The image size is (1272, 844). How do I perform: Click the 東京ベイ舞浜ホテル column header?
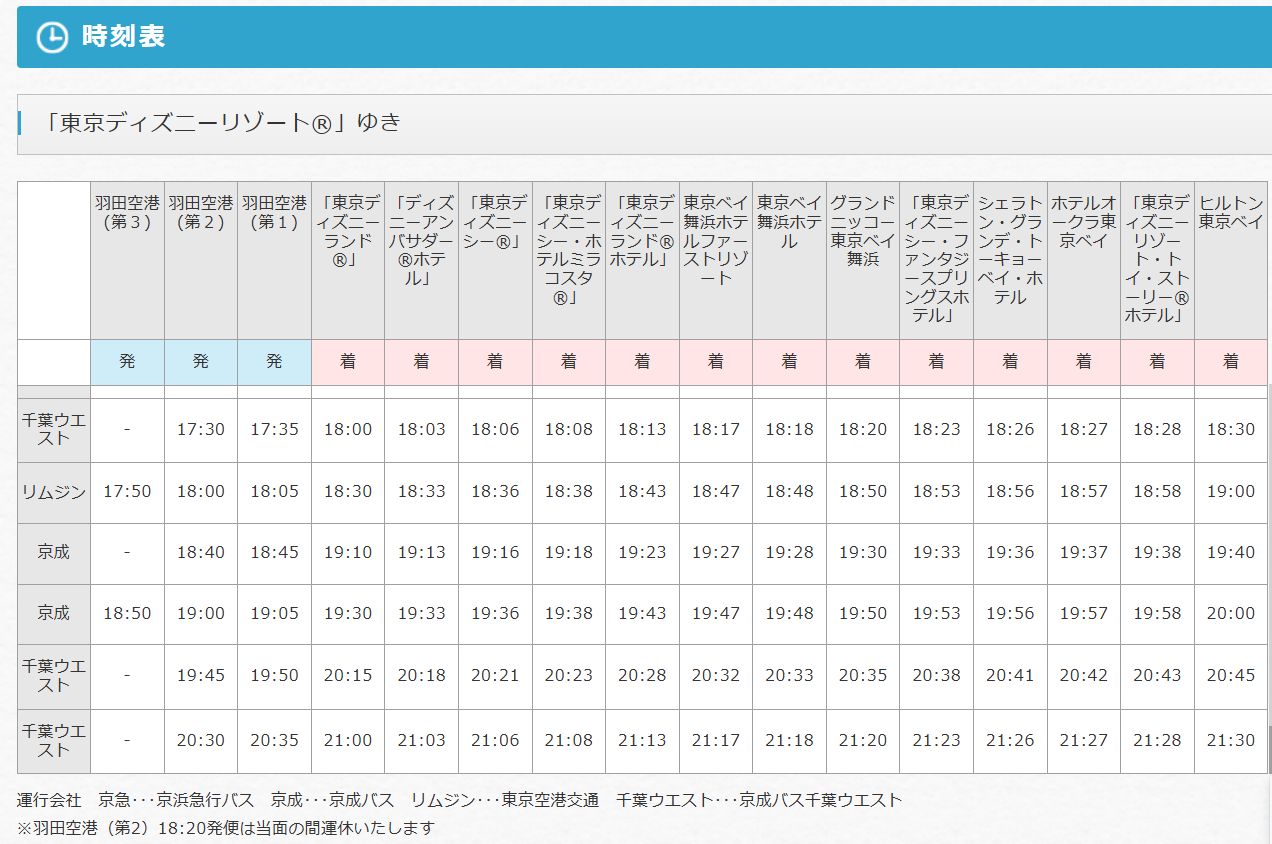789,260
